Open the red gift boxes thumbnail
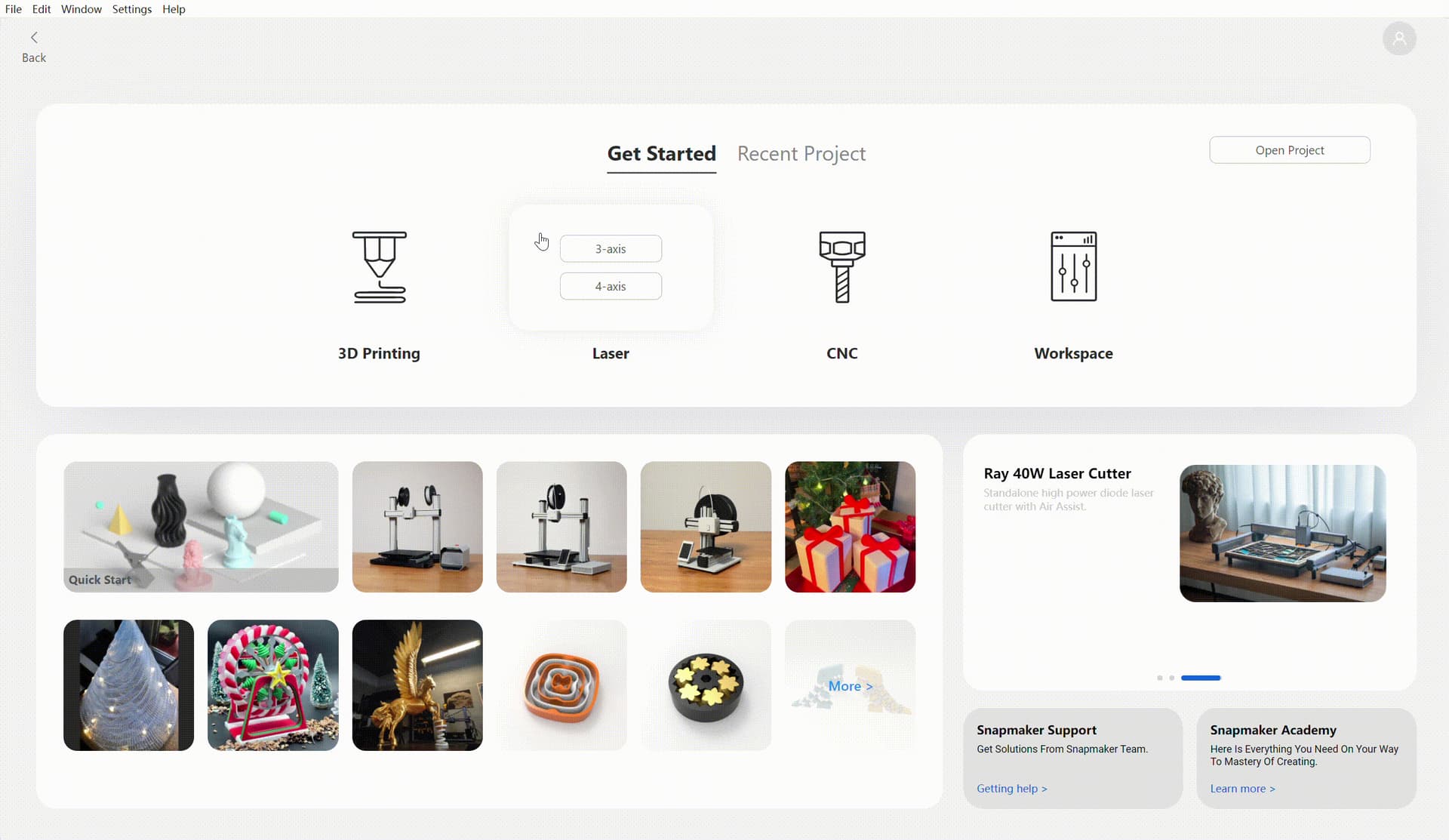This screenshot has width=1449, height=840. coord(850,527)
